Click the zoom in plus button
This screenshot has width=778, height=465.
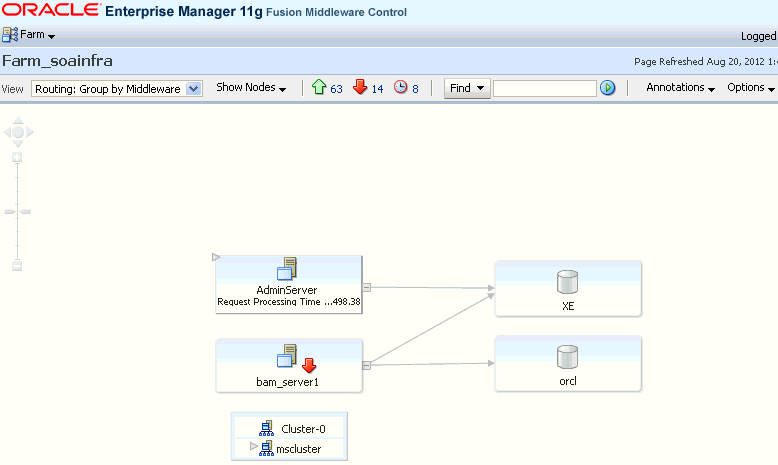coord(17,157)
